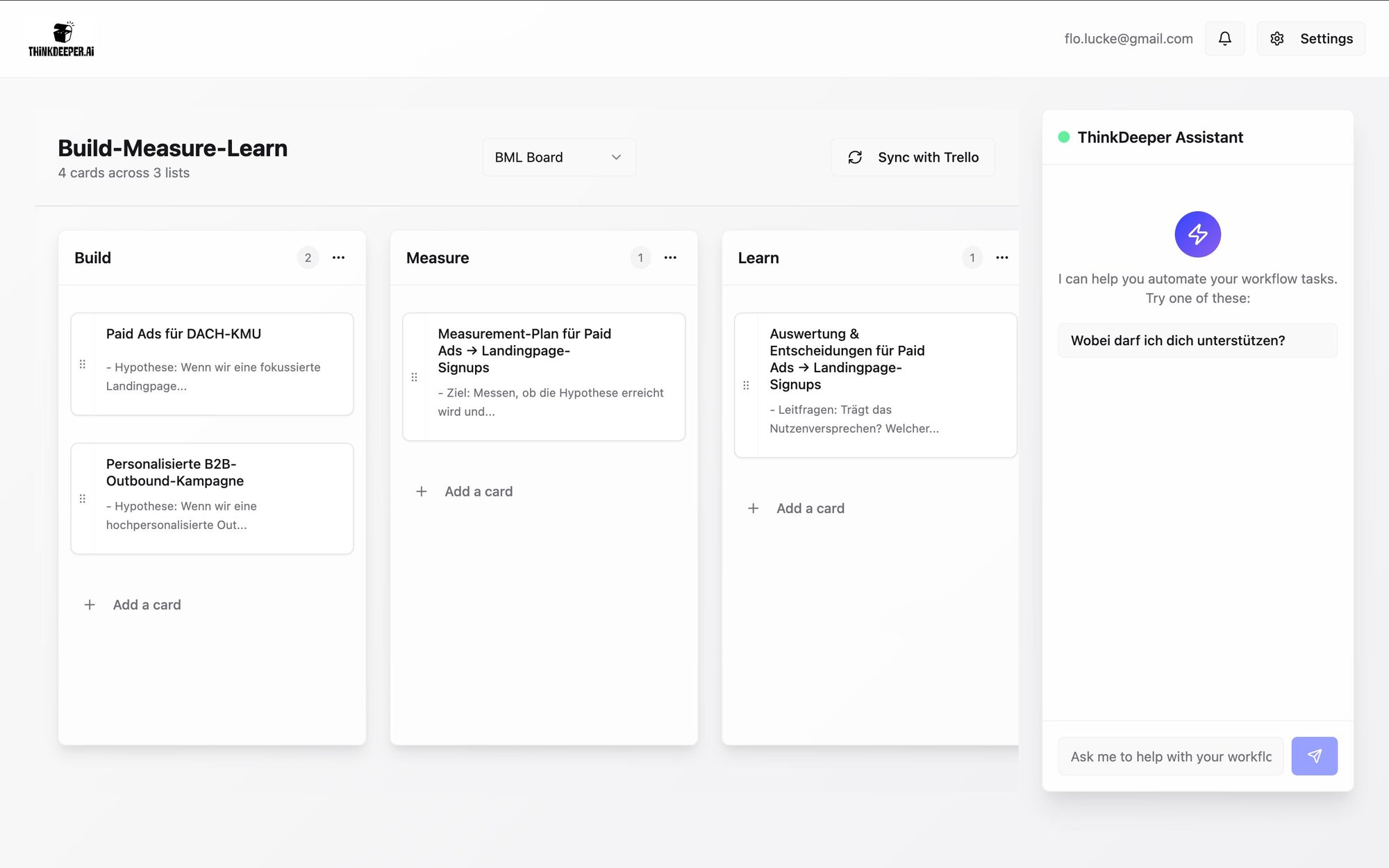Open the Measure list three-dot menu
This screenshot has height=868, width=1389.
click(x=670, y=258)
